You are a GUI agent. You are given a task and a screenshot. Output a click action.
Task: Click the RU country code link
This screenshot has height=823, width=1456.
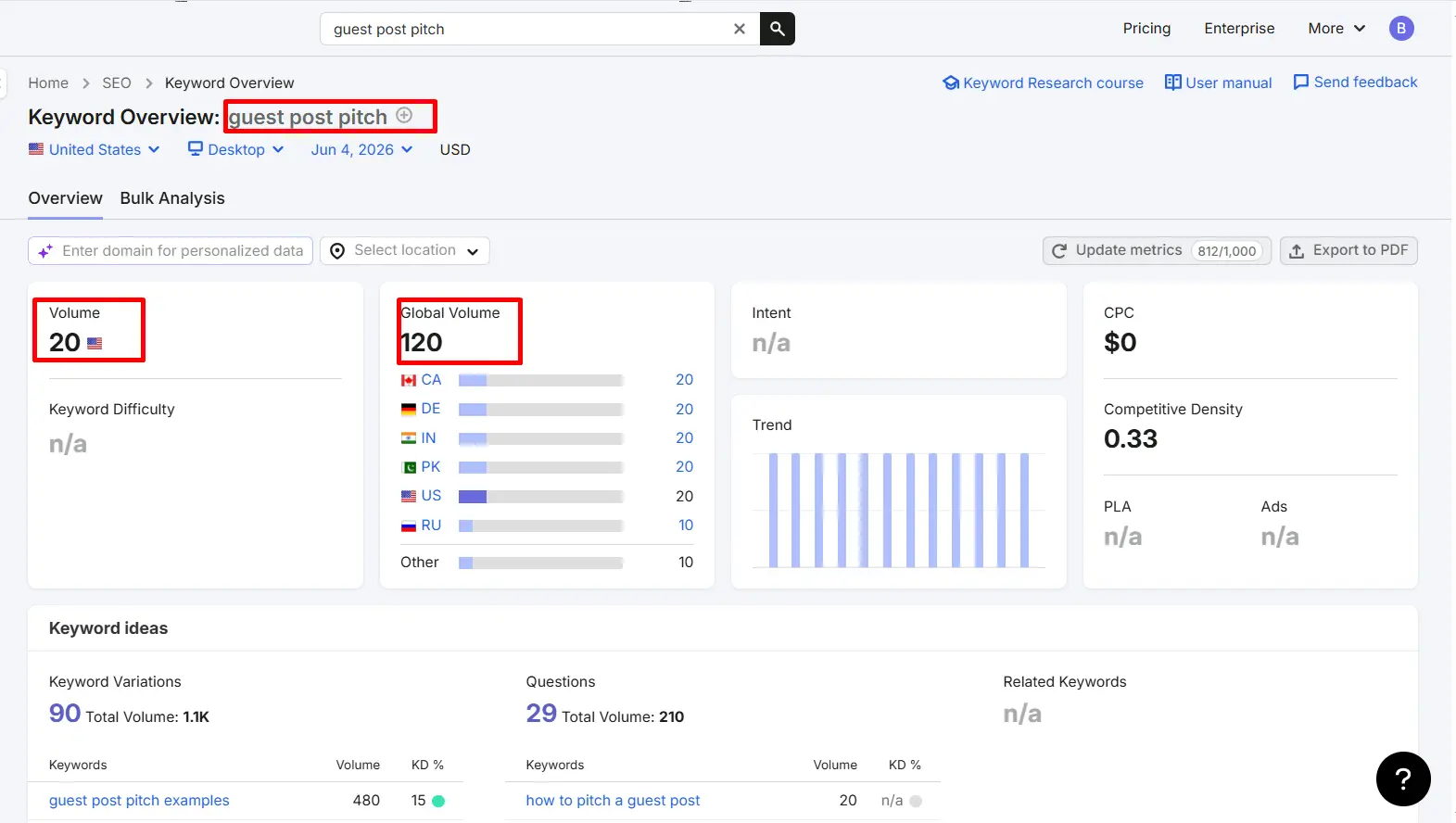(431, 525)
